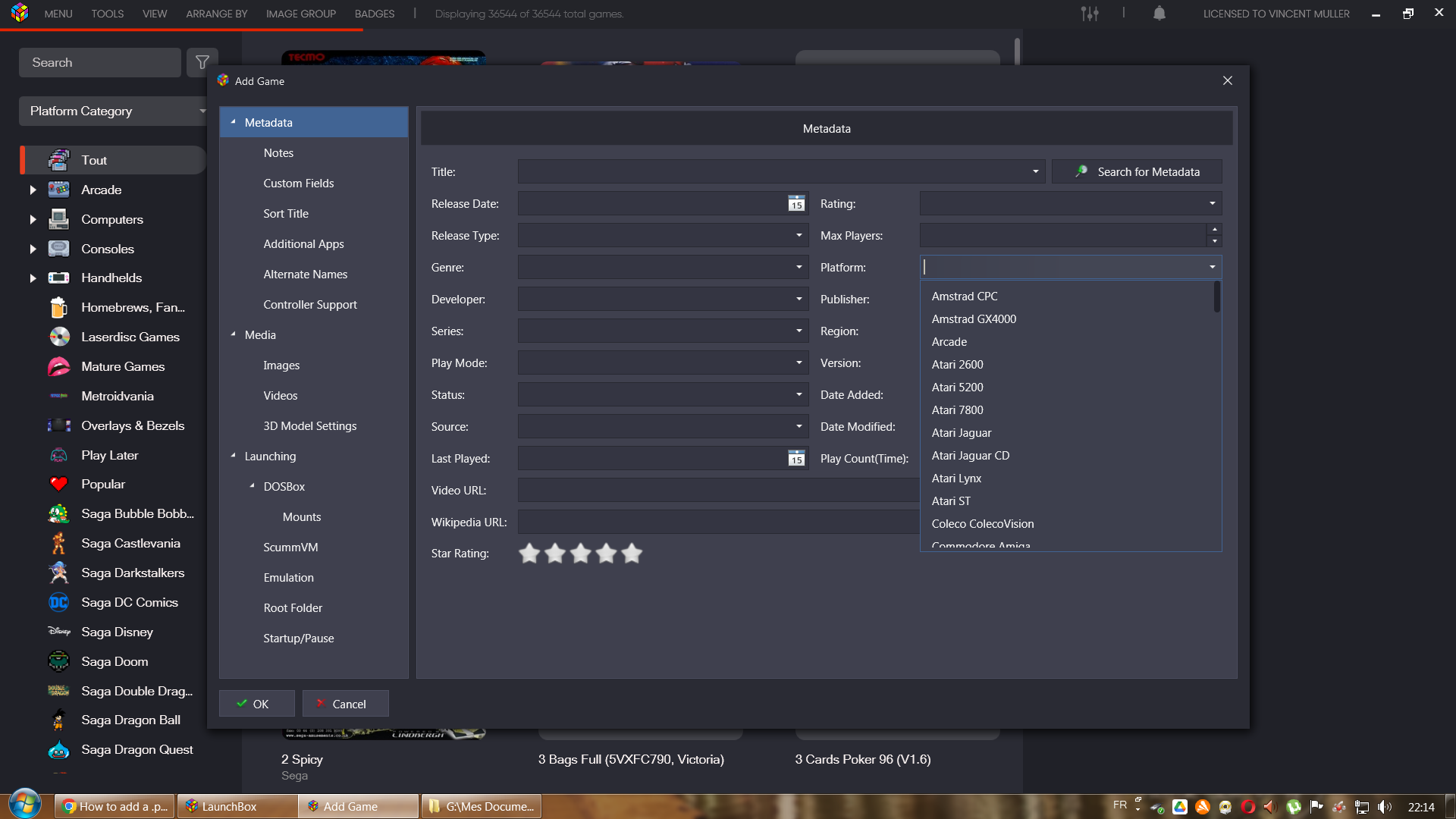The width and height of the screenshot is (1456, 819).
Task: Click the Saga Dragon Quest slime icon
Action: (59, 750)
